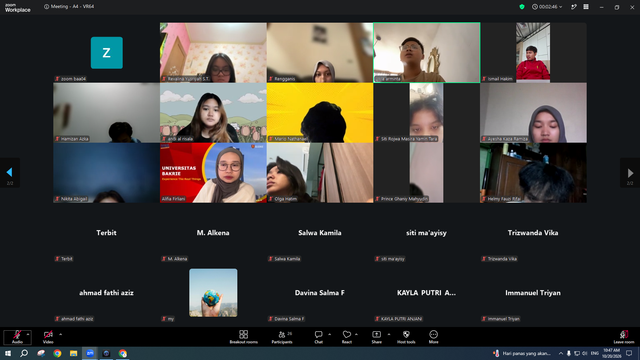Open the Participants list

(x=282, y=337)
